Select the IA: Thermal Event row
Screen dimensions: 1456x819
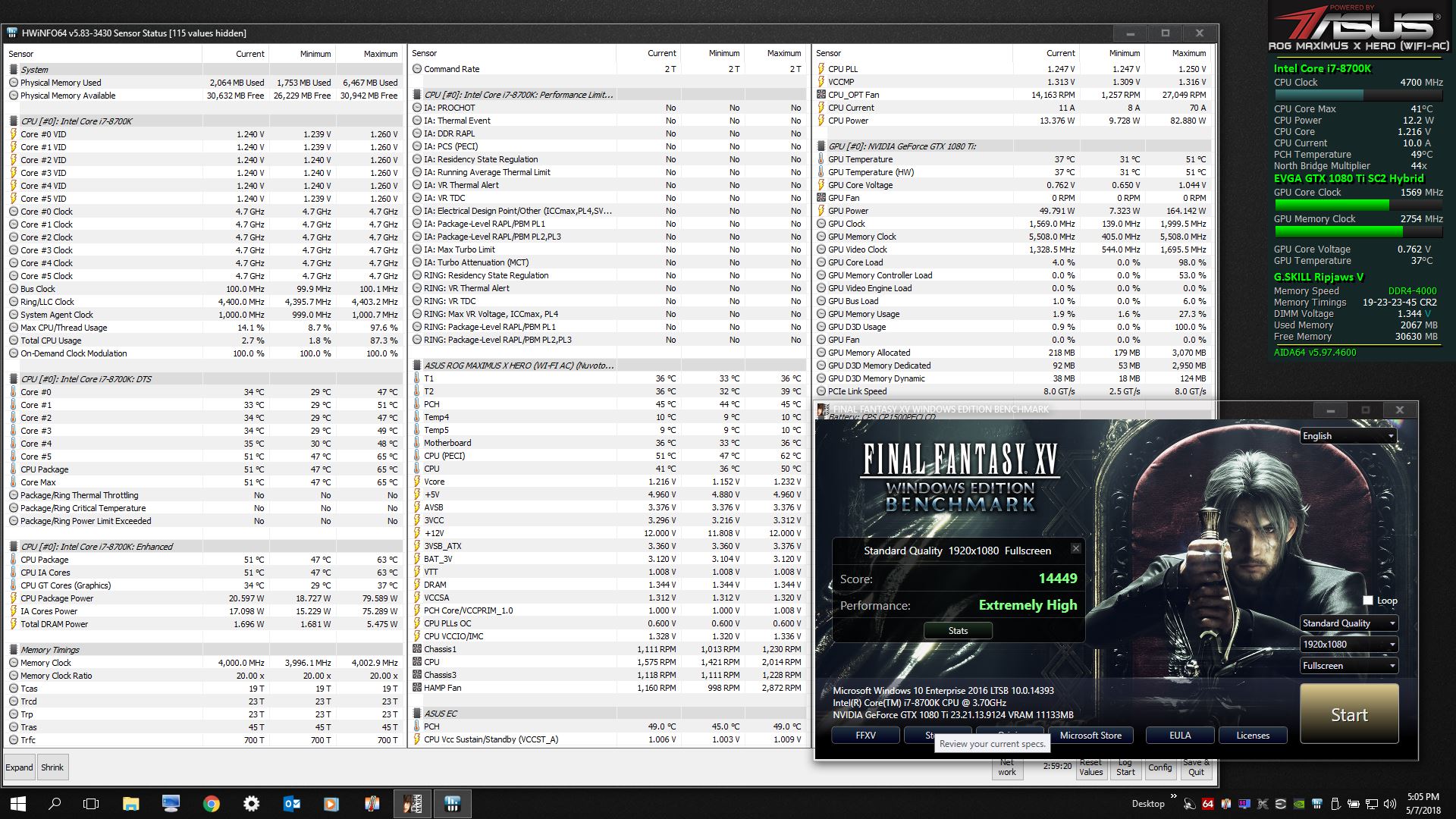(x=607, y=121)
